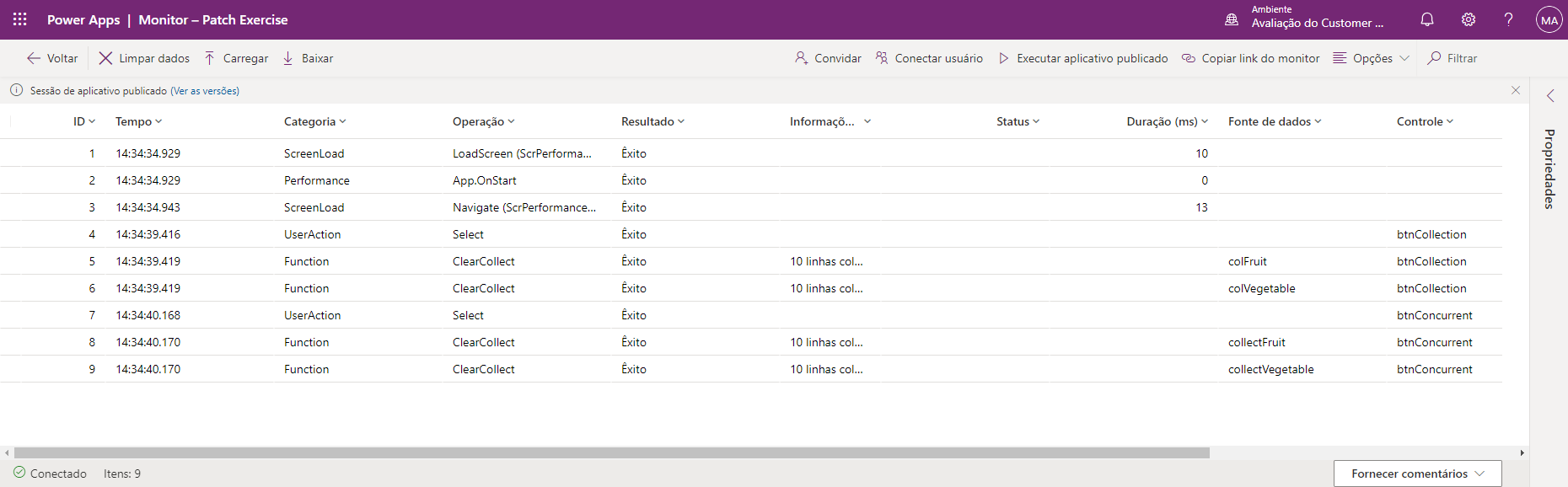Click Itens: 9 status text
Viewport: 1568px width, 487px height.
122,474
